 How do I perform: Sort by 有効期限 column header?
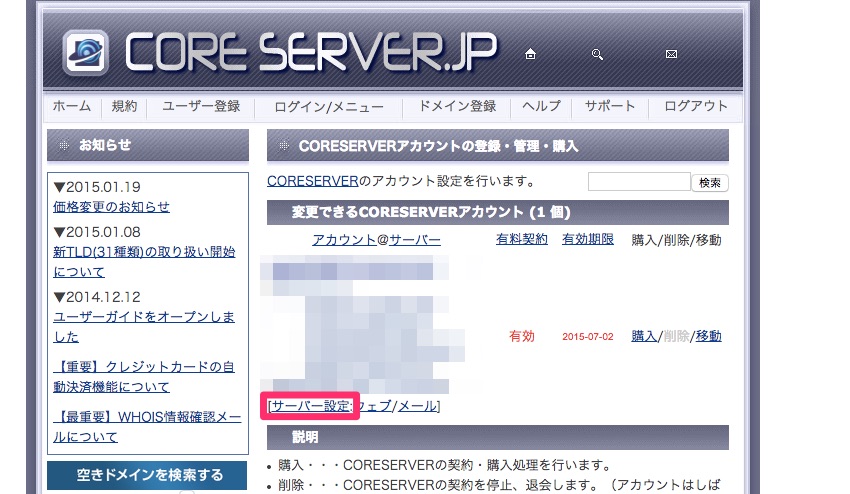click(588, 239)
